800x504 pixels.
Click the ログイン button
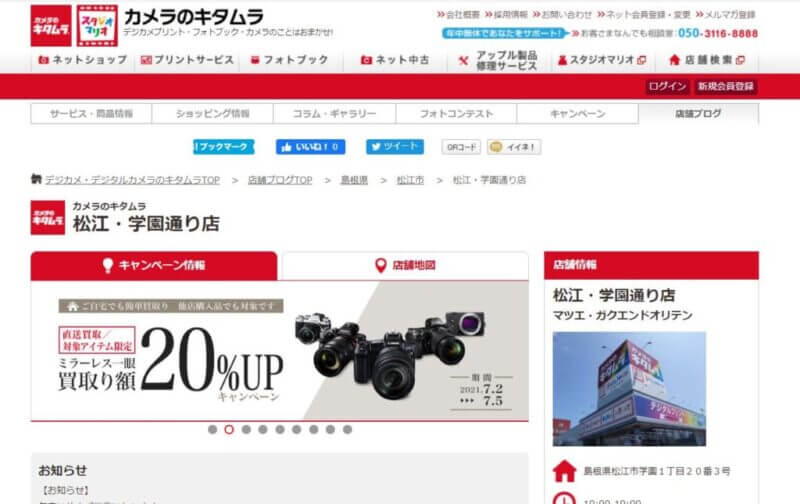(667, 86)
